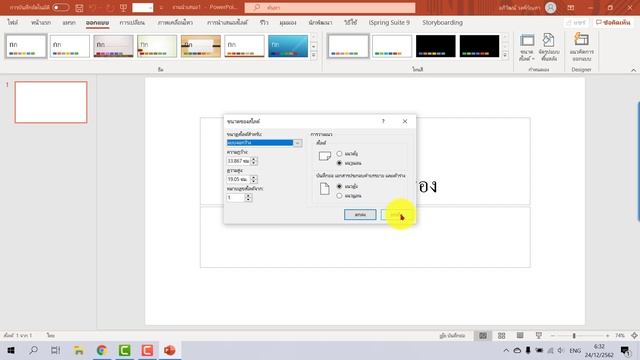The height and width of the screenshot is (360, 640).
Task: Select first black variant thumbnail
Action: pos(436,46)
